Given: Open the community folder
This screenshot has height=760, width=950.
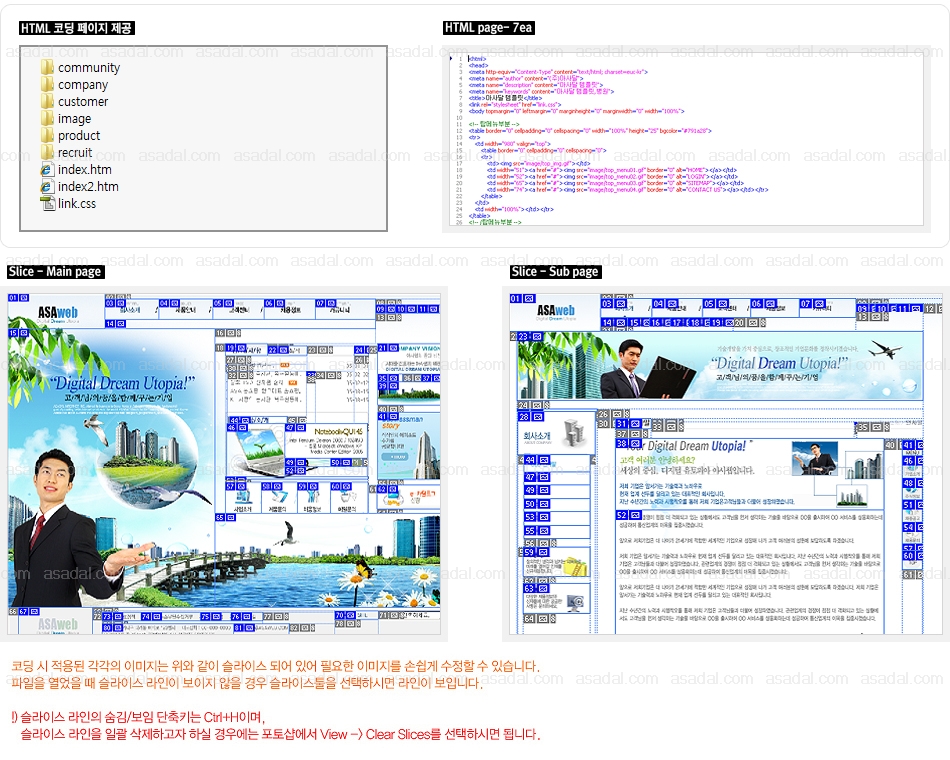Looking at the screenshot, I should [x=88, y=68].
